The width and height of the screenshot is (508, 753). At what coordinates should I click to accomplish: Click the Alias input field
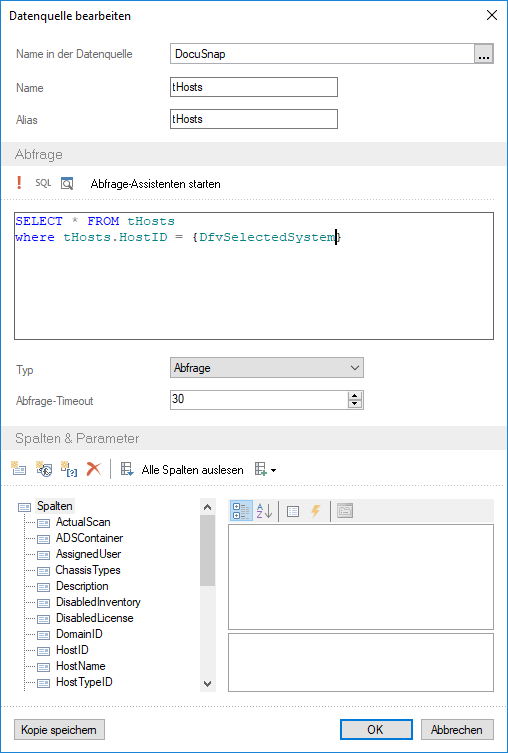tap(254, 119)
